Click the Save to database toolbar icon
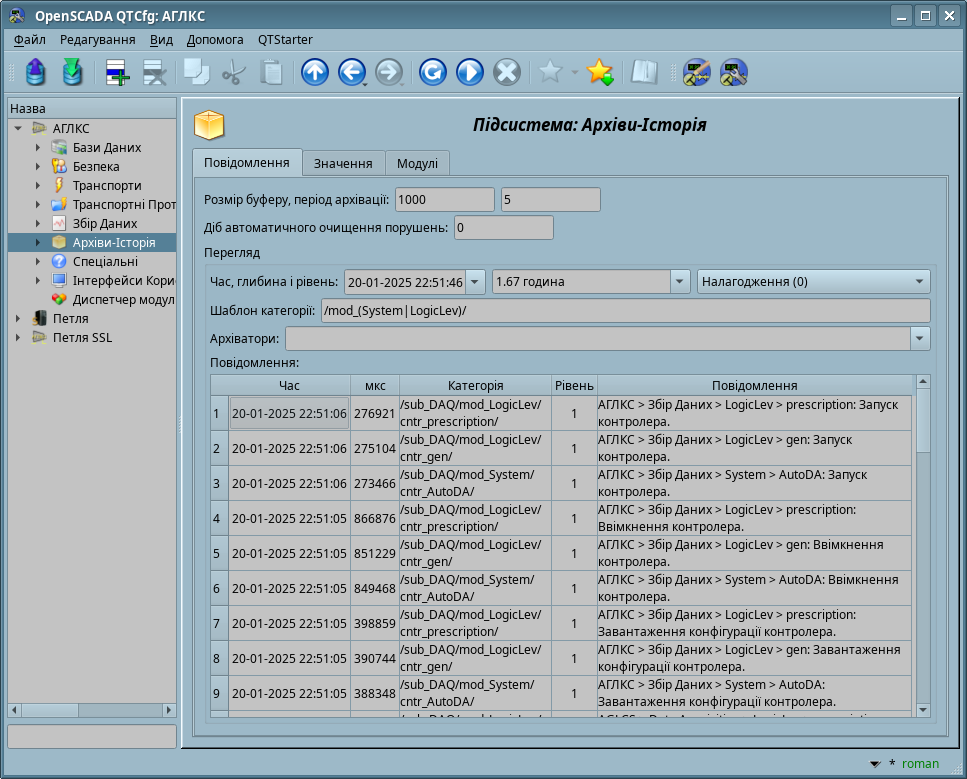 pyautogui.click(x=72, y=72)
